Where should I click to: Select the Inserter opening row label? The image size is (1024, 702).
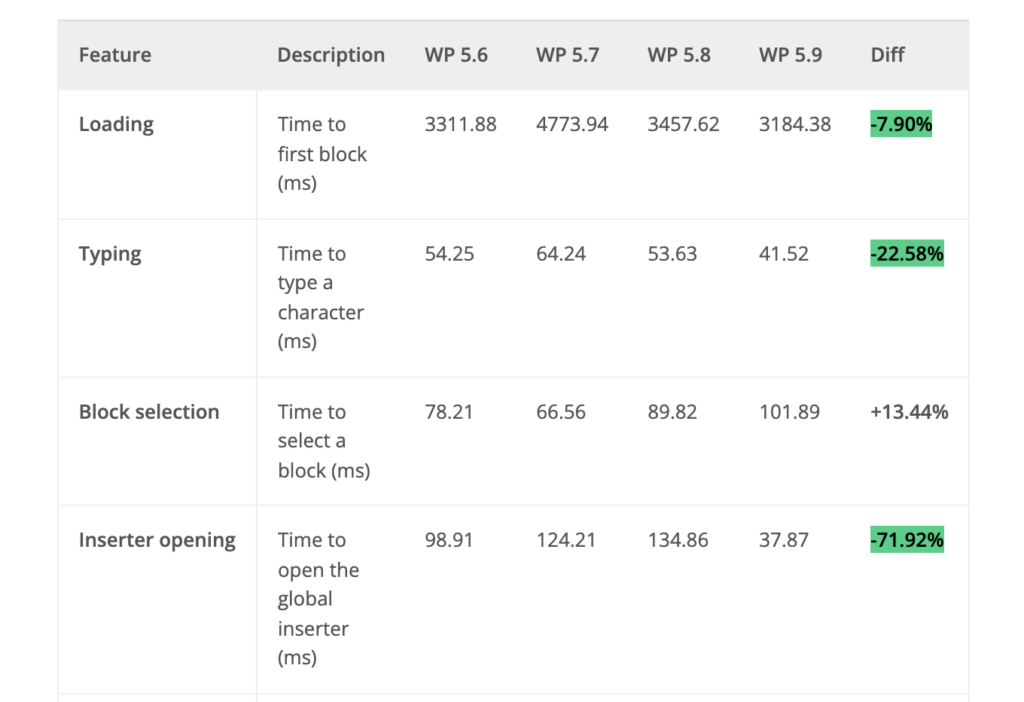pos(157,541)
